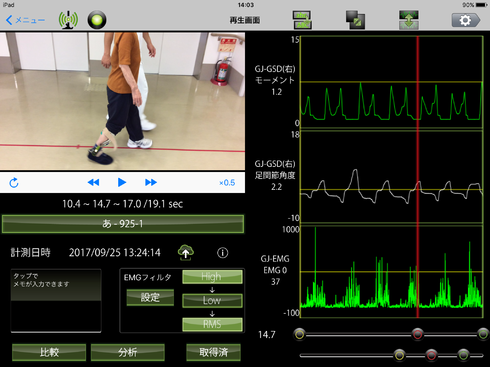Tap the right green knob on upper slider
Image resolution: width=490 pixels, height=367 pixels.
pyautogui.click(x=483, y=334)
